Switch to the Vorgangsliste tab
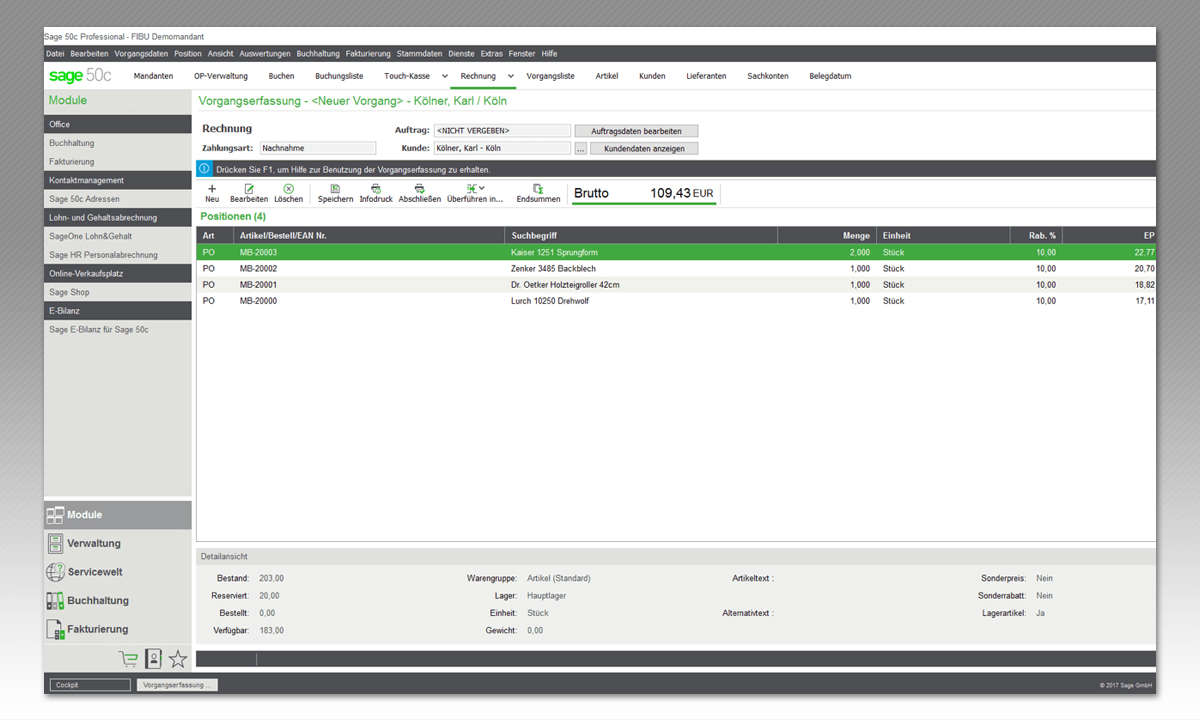The image size is (1200, 720). point(550,76)
